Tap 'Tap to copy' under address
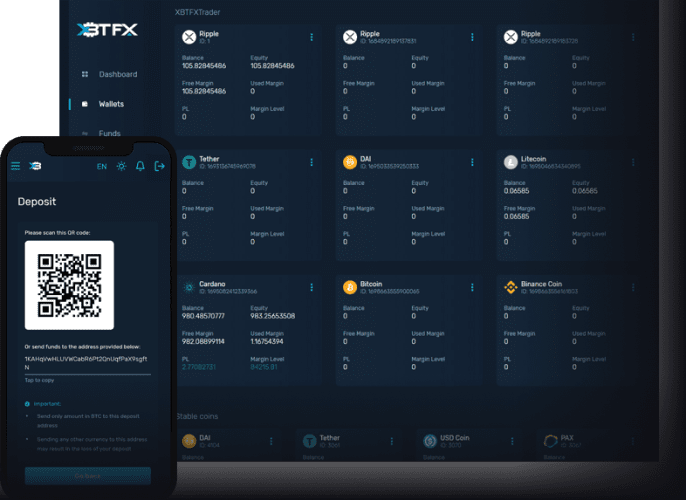Screen dimensions: 686x500 click(x=39, y=380)
